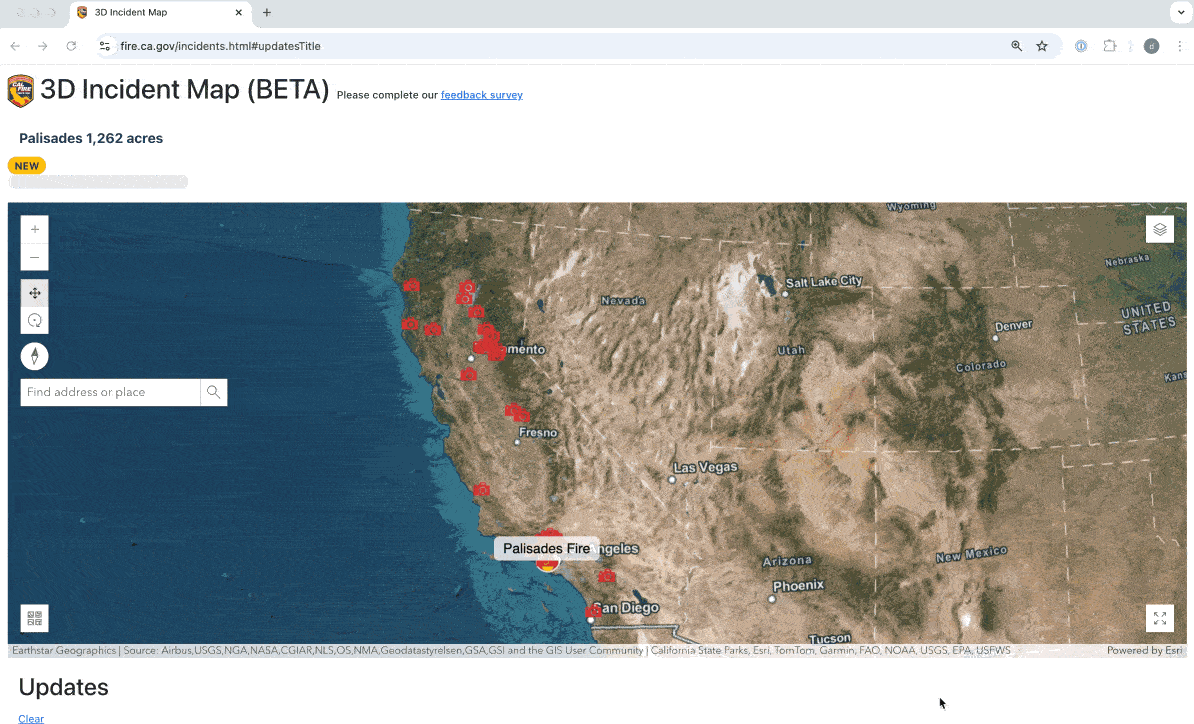Enter fullscreen map view
Viewport: 1194px width, 724px height.
coord(1159,618)
